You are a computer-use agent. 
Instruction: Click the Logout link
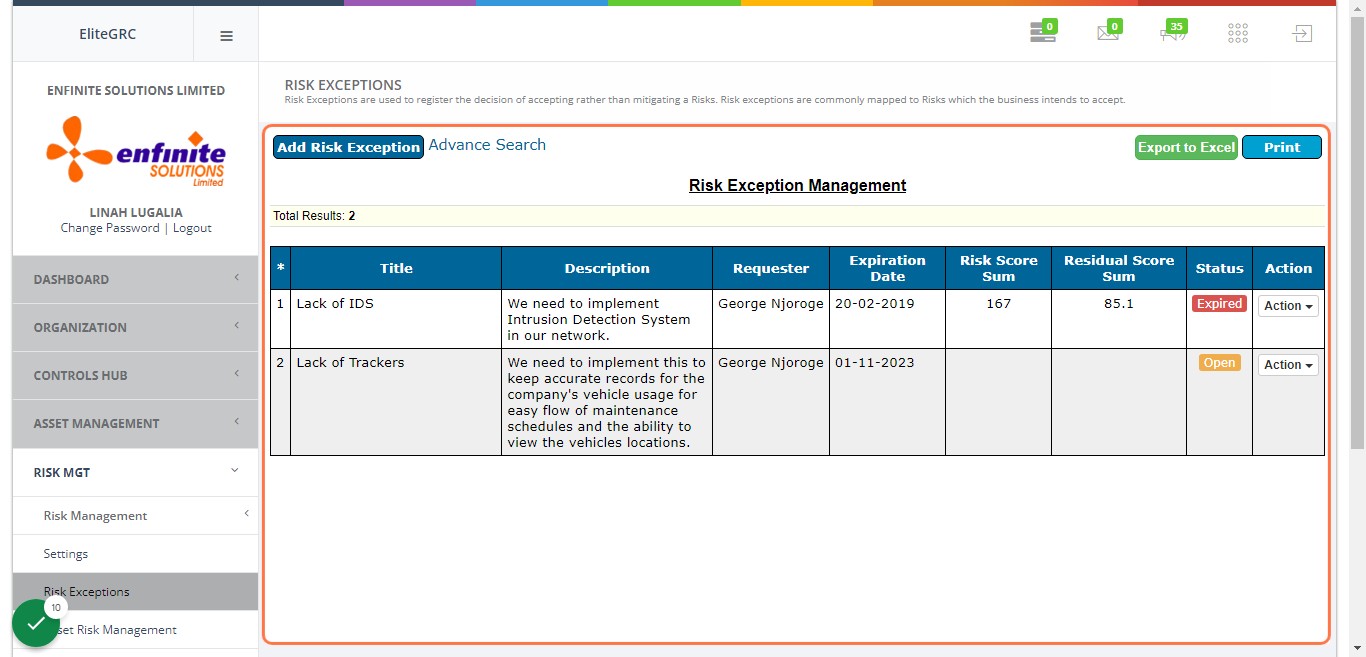tap(192, 228)
